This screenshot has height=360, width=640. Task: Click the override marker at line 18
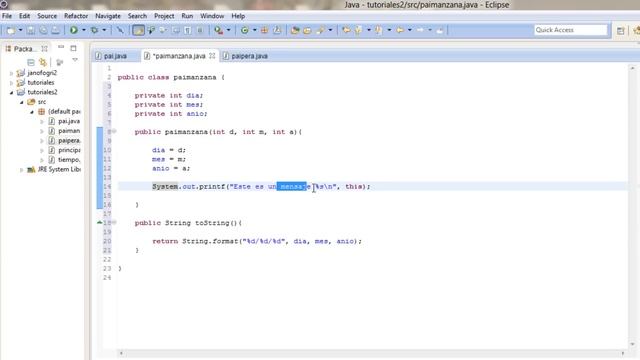(x=100, y=222)
